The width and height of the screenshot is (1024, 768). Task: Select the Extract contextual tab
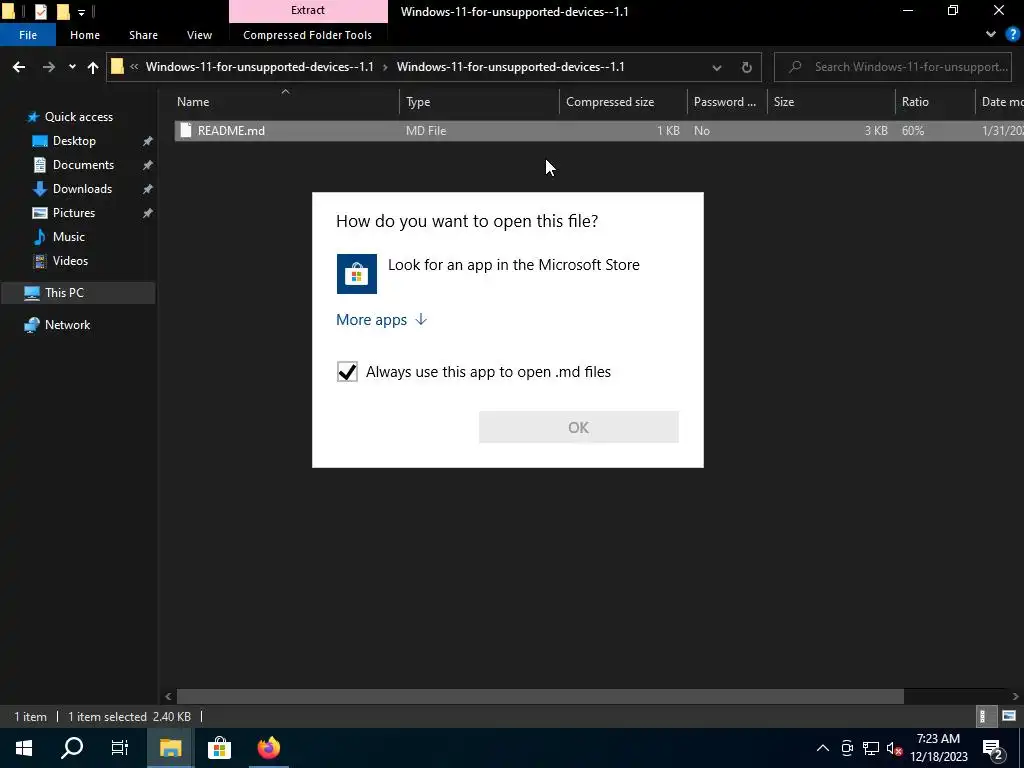(x=308, y=10)
